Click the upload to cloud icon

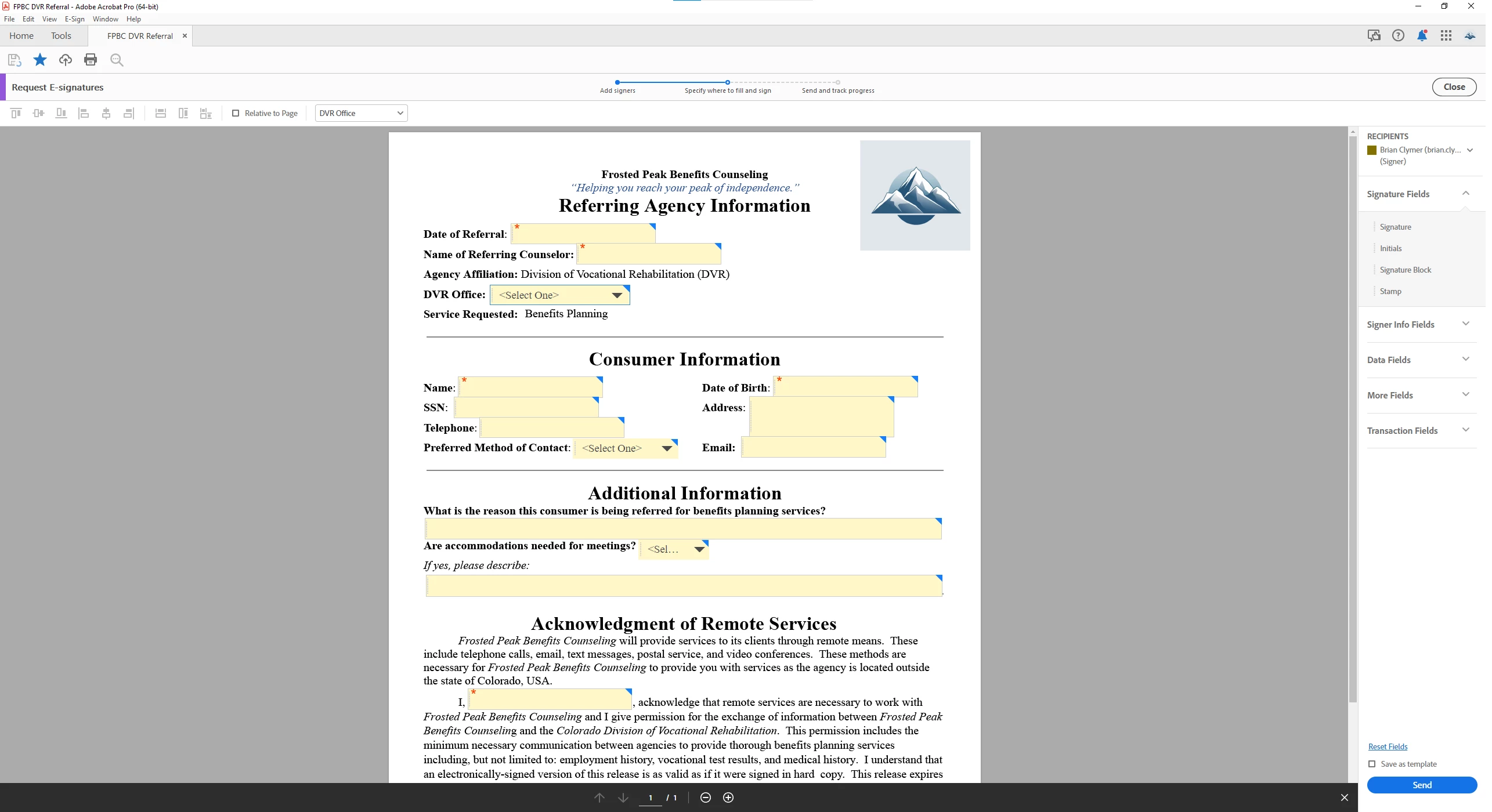point(66,60)
